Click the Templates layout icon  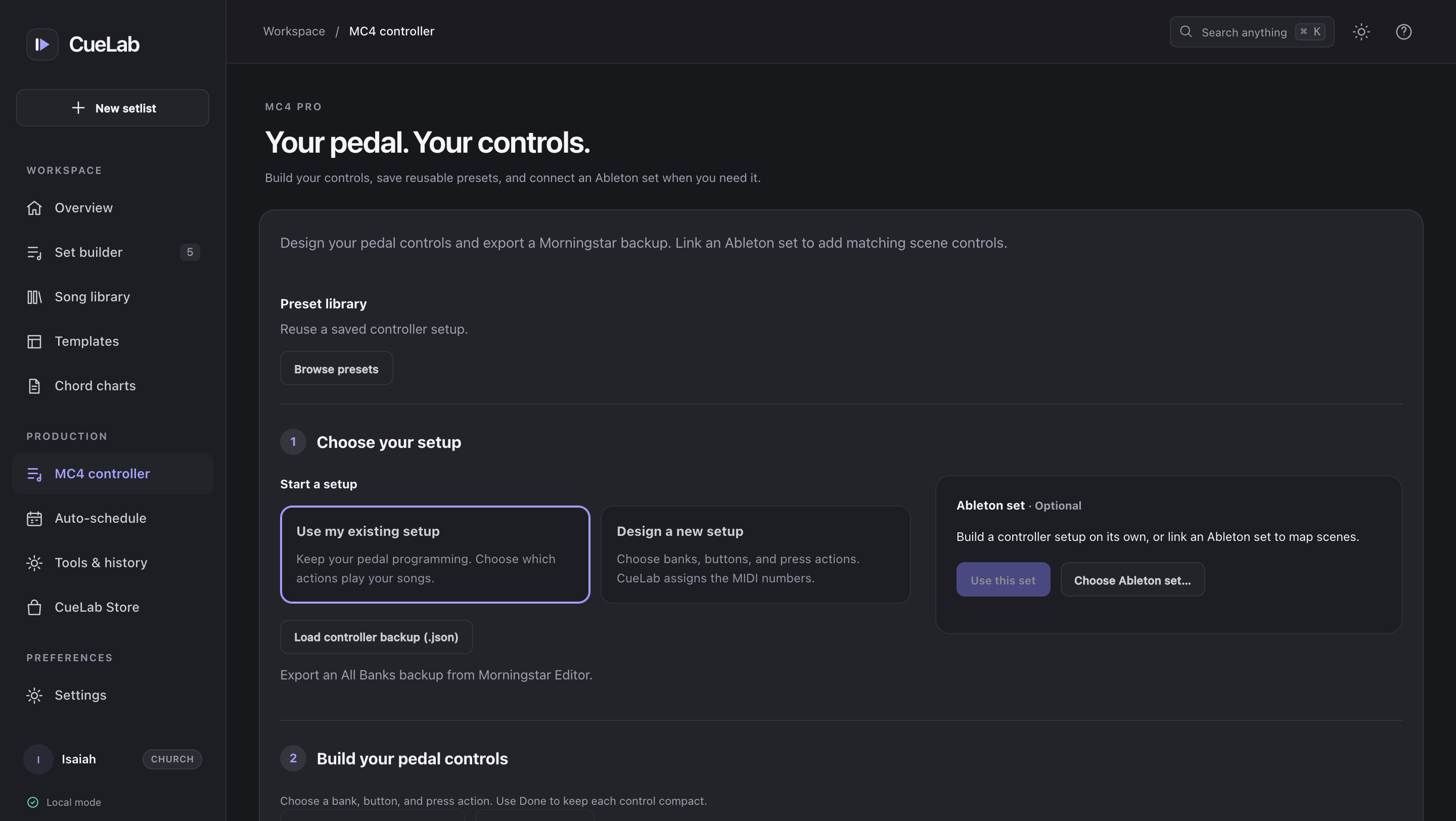pyautogui.click(x=34, y=341)
